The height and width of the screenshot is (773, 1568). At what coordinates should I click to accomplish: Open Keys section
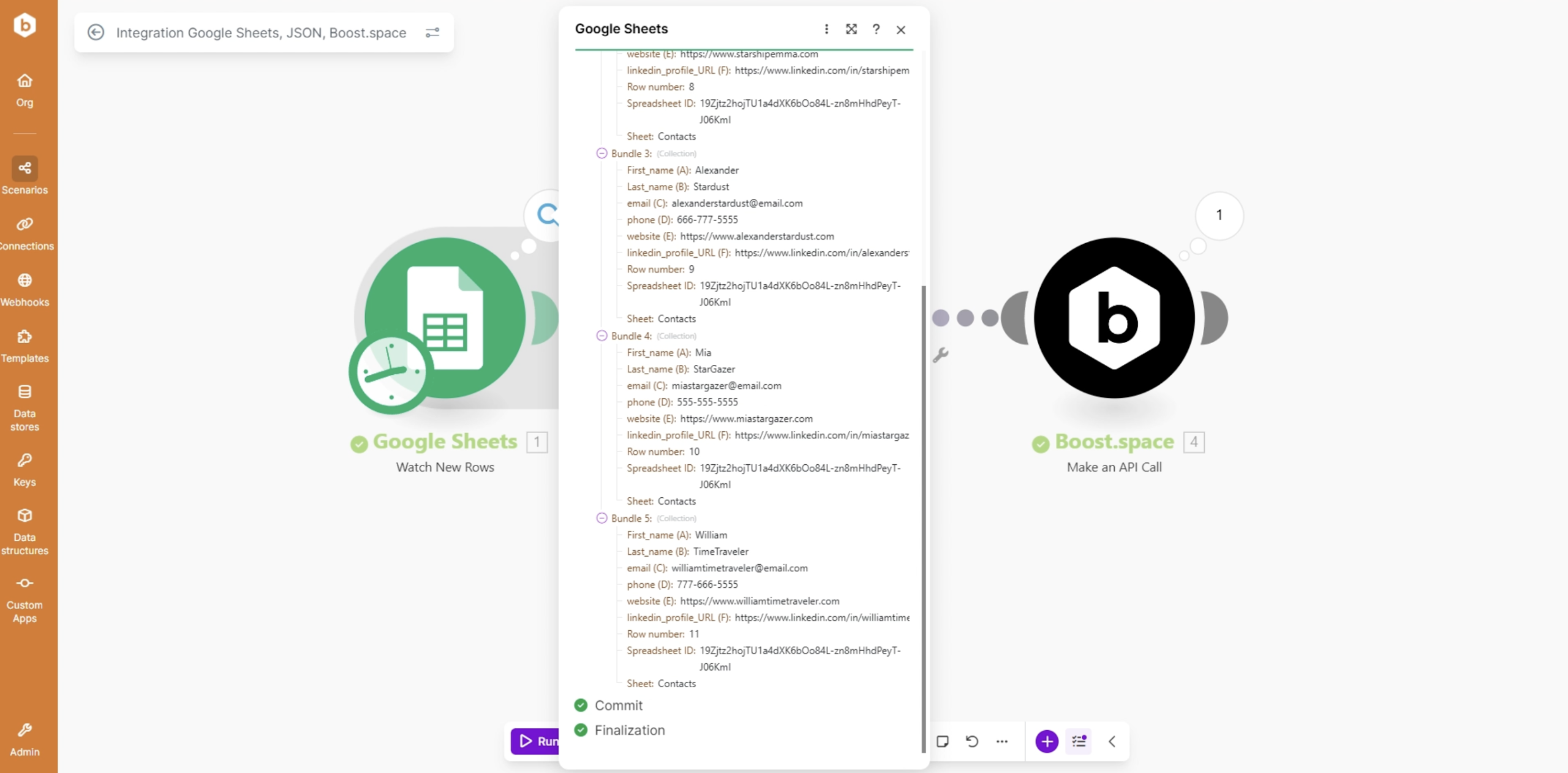coord(24,469)
